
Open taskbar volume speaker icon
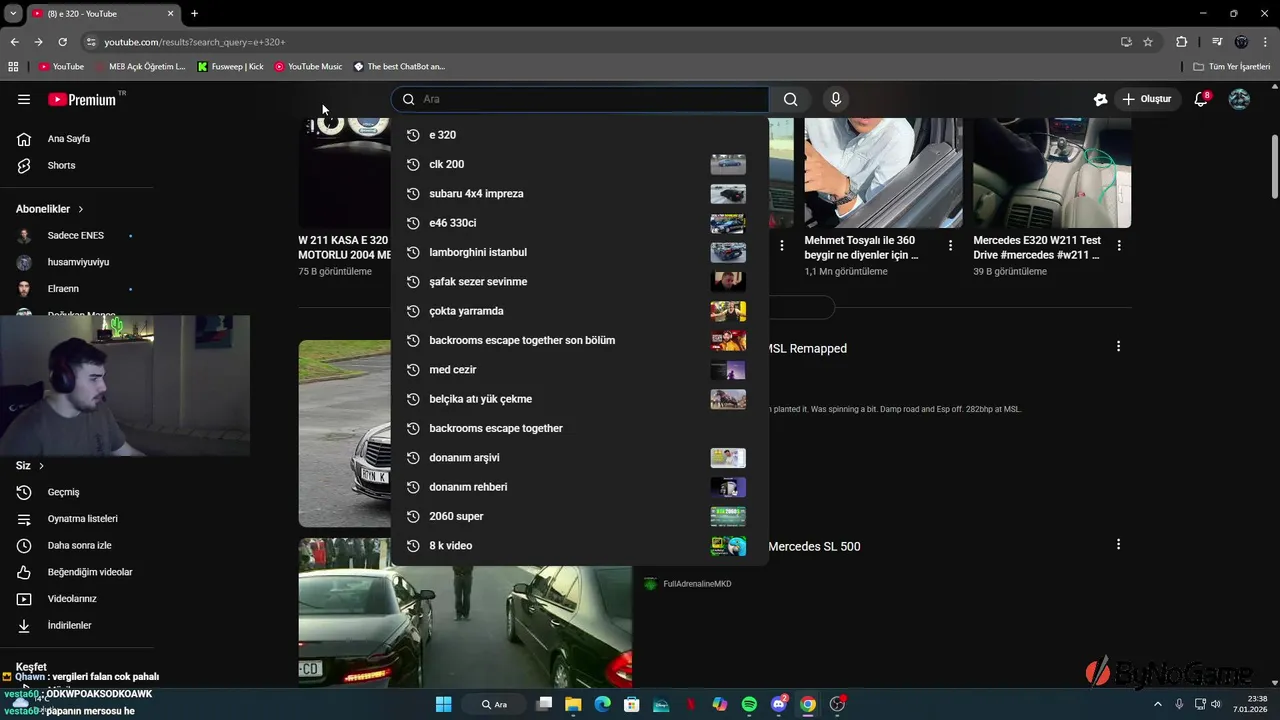[x=1216, y=704]
